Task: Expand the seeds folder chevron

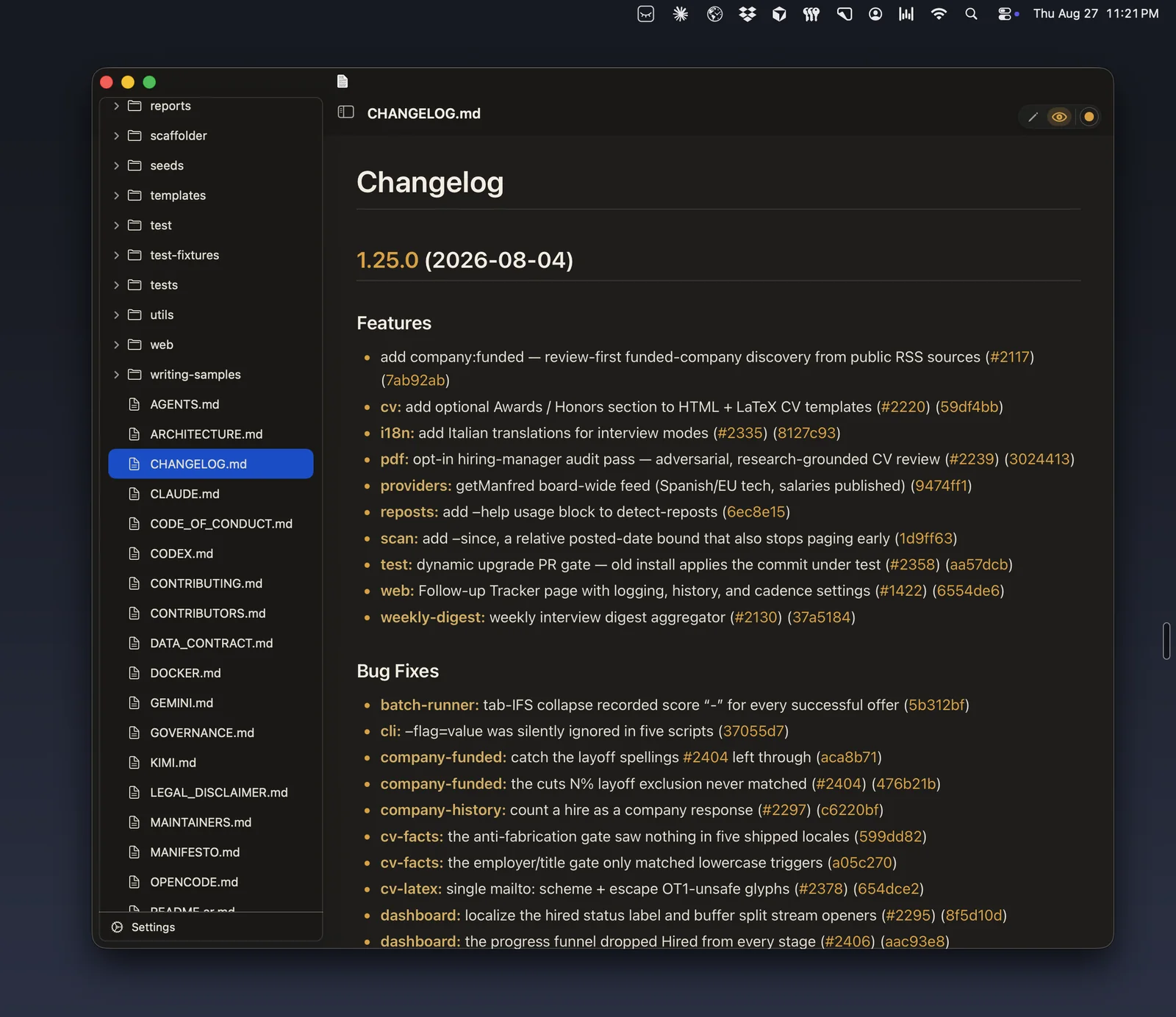Action: (x=116, y=166)
